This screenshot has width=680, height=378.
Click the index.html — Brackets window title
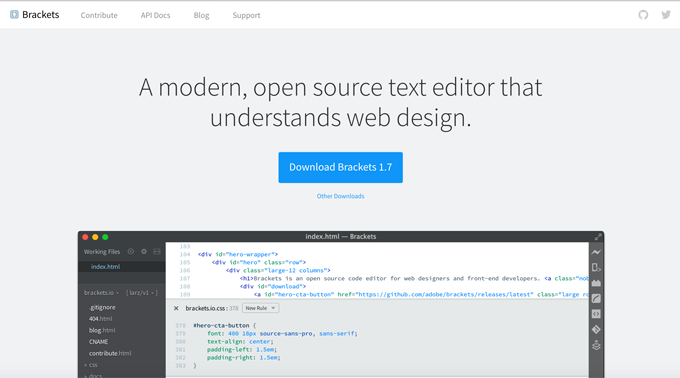click(x=340, y=236)
